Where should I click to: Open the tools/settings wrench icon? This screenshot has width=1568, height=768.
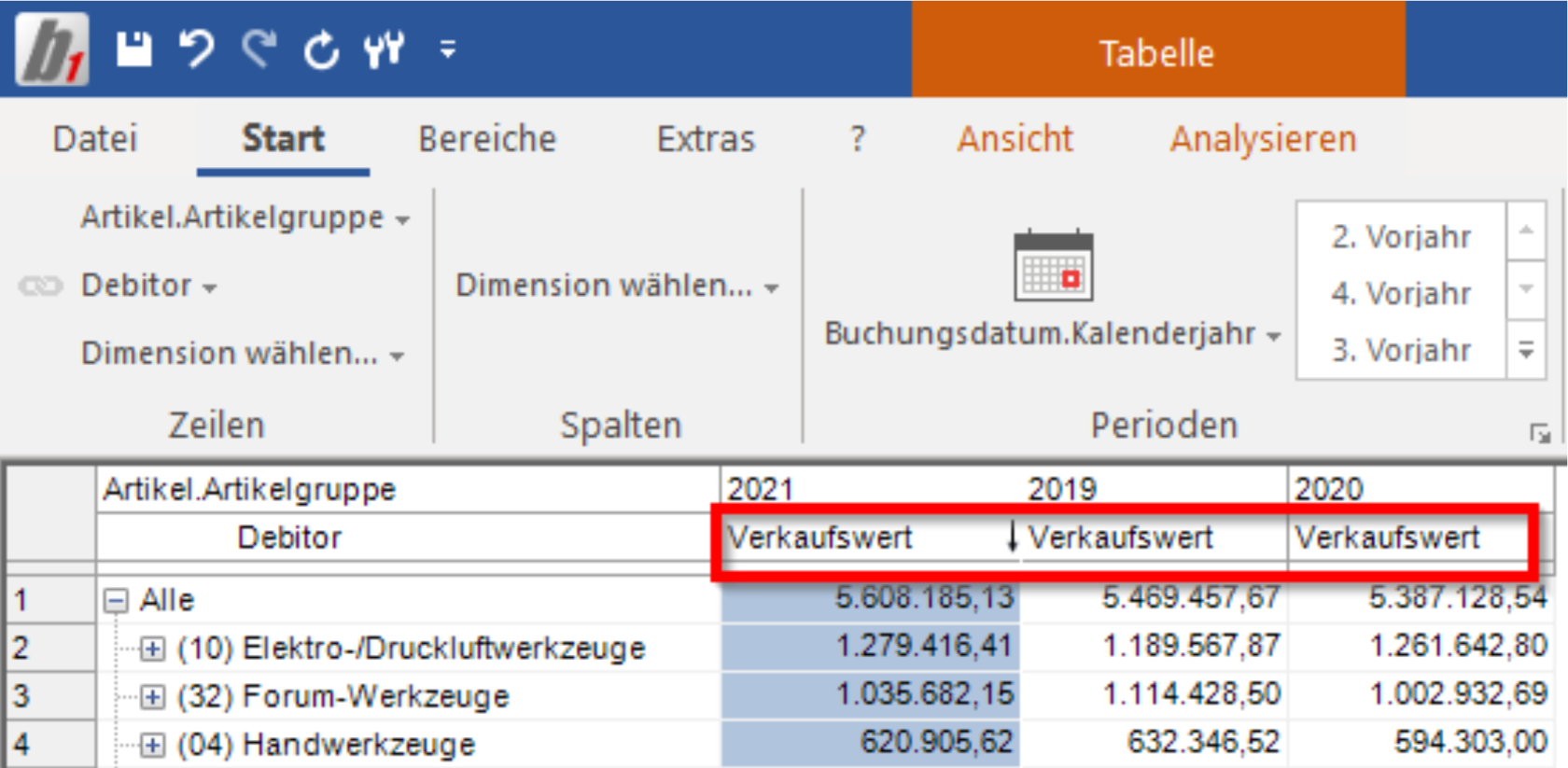coord(385,49)
